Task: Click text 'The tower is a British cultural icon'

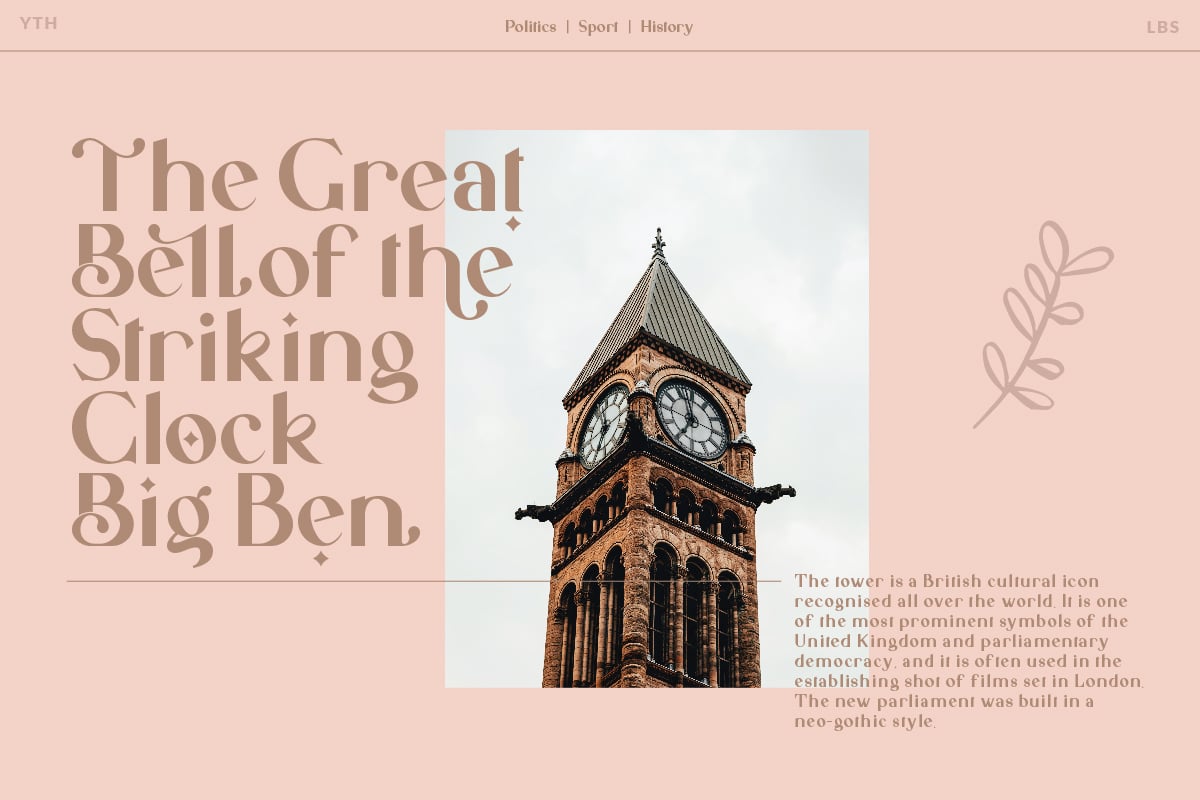Action: (x=947, y=581)
